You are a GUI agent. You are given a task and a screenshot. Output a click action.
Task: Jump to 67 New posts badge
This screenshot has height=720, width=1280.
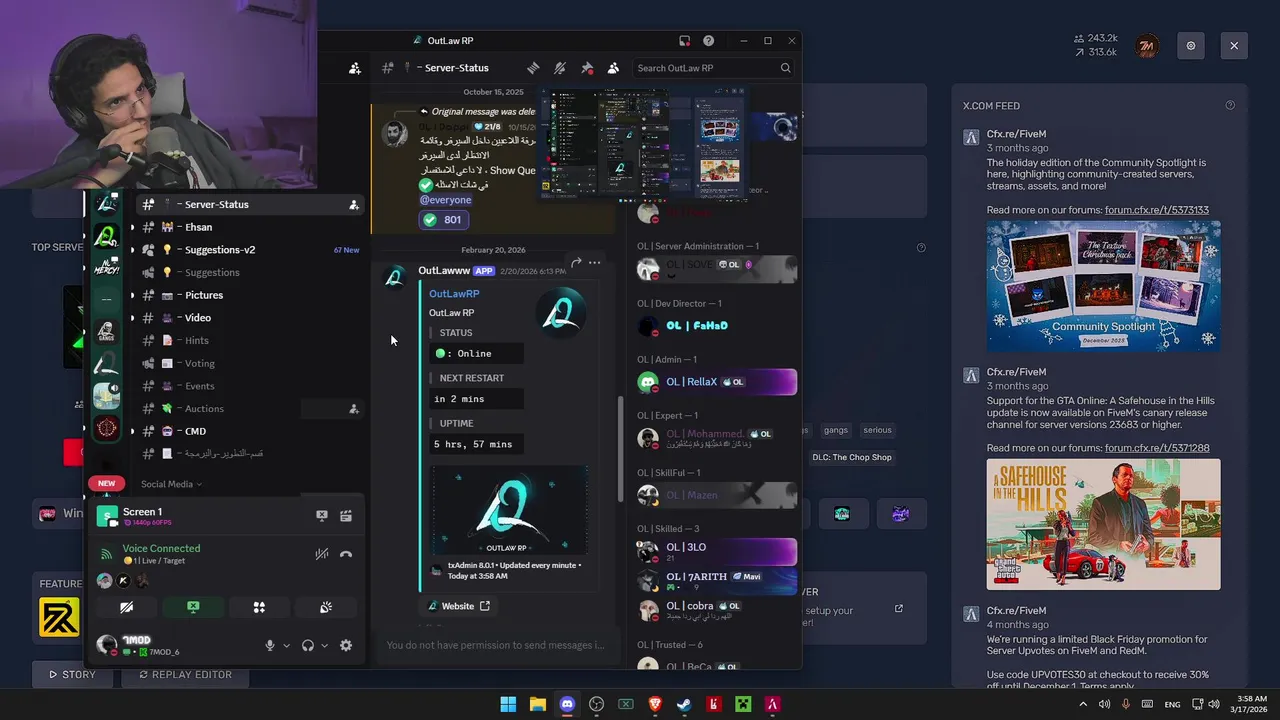click(x=346, y=250)
